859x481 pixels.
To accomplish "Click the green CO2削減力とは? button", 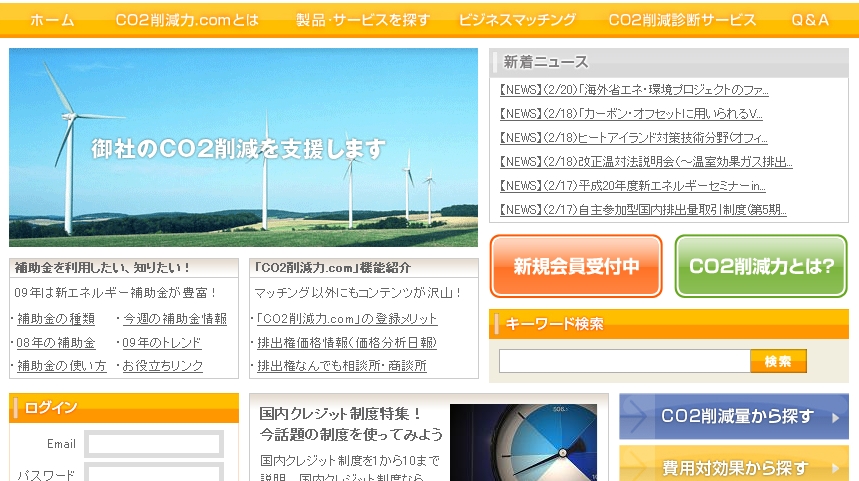I will click(761, 266).
